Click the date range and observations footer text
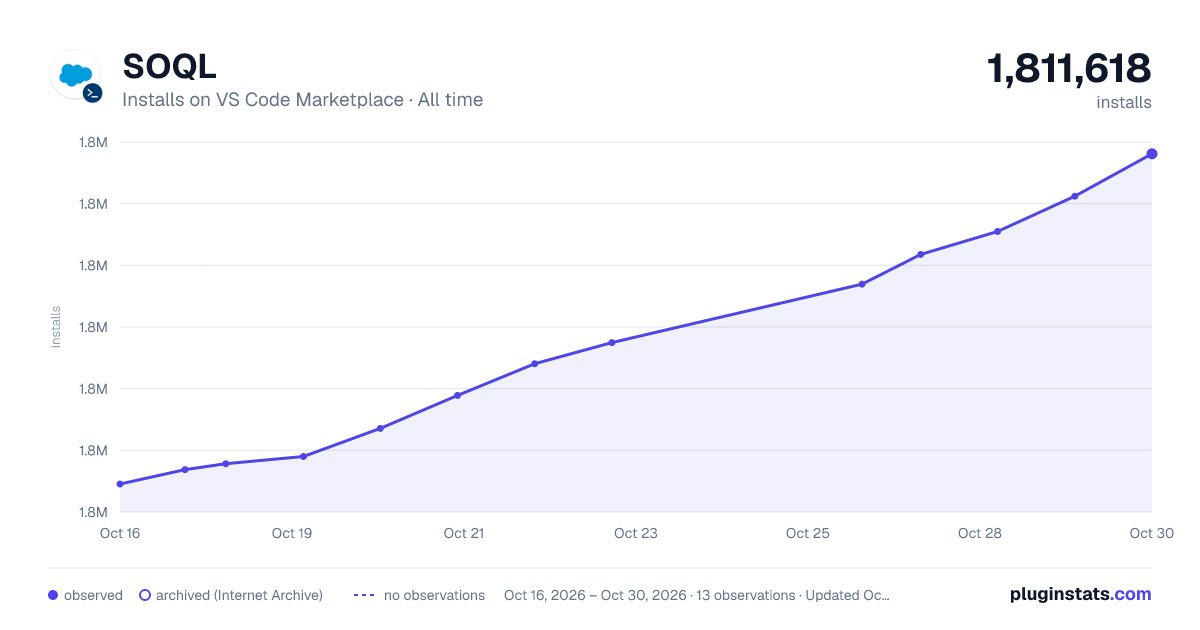 (697, 595)
